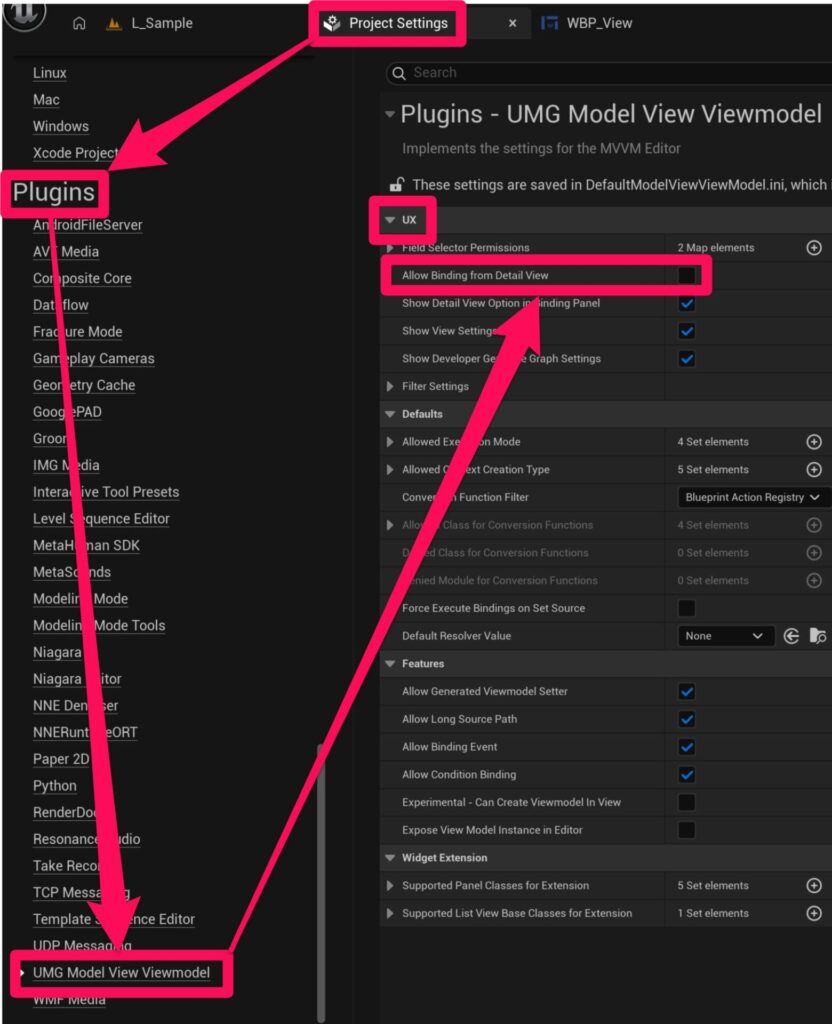Viewport: 832px width, 1024px height.
Task: Uncheck Allow Binding Event
Action: click(687, 747)
